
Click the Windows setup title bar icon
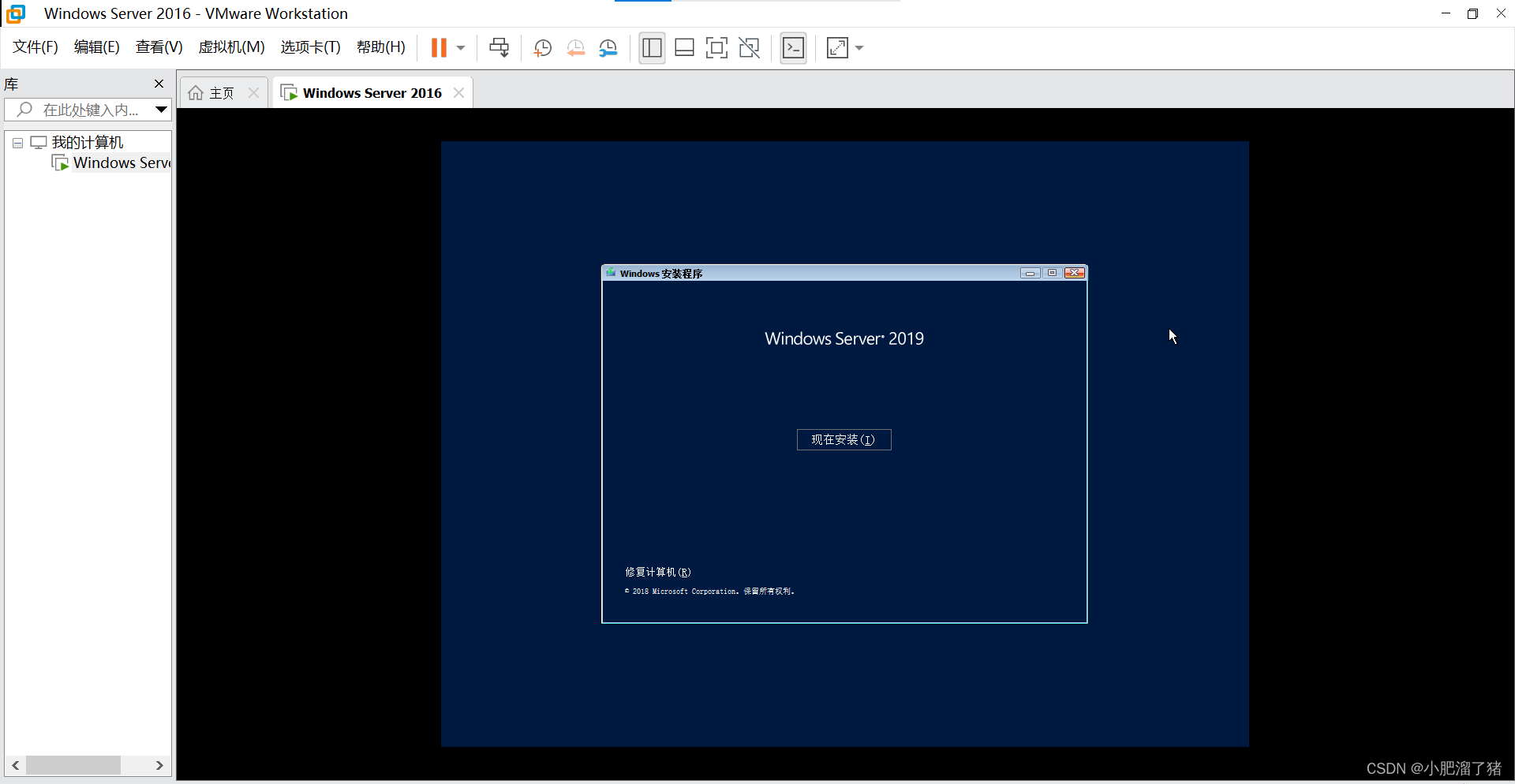(611, 273)
